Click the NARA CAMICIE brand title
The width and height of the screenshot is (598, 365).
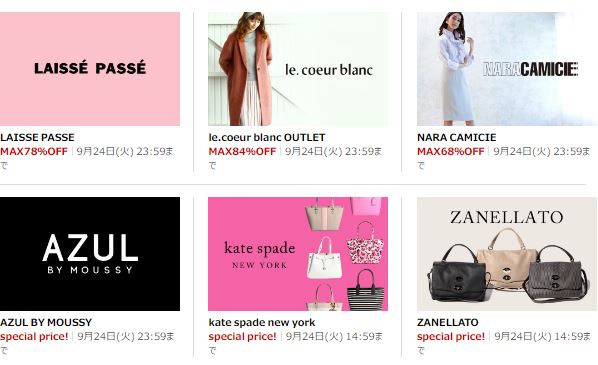pyautogui.click(x=457, y=137)
